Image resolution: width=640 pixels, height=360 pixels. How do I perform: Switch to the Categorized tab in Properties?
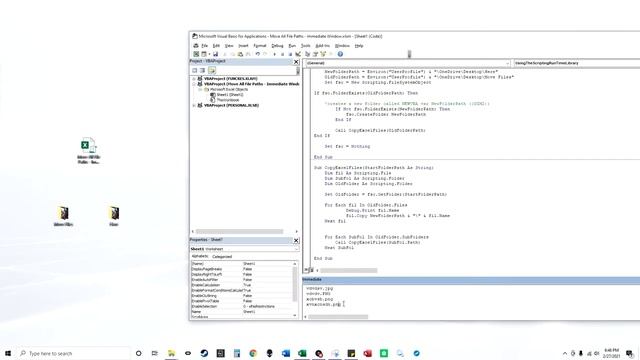[x=222, y=256]
